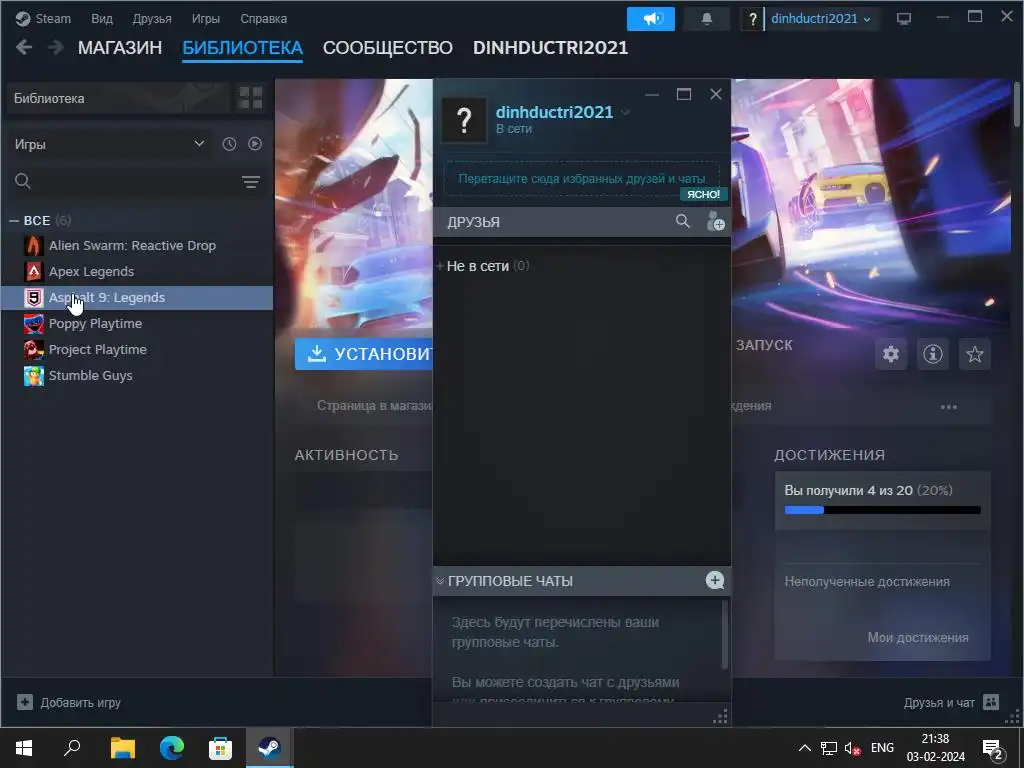Sort by recent activity clock icon
This screenshot has width=1024, height=768.
[229, 144]
